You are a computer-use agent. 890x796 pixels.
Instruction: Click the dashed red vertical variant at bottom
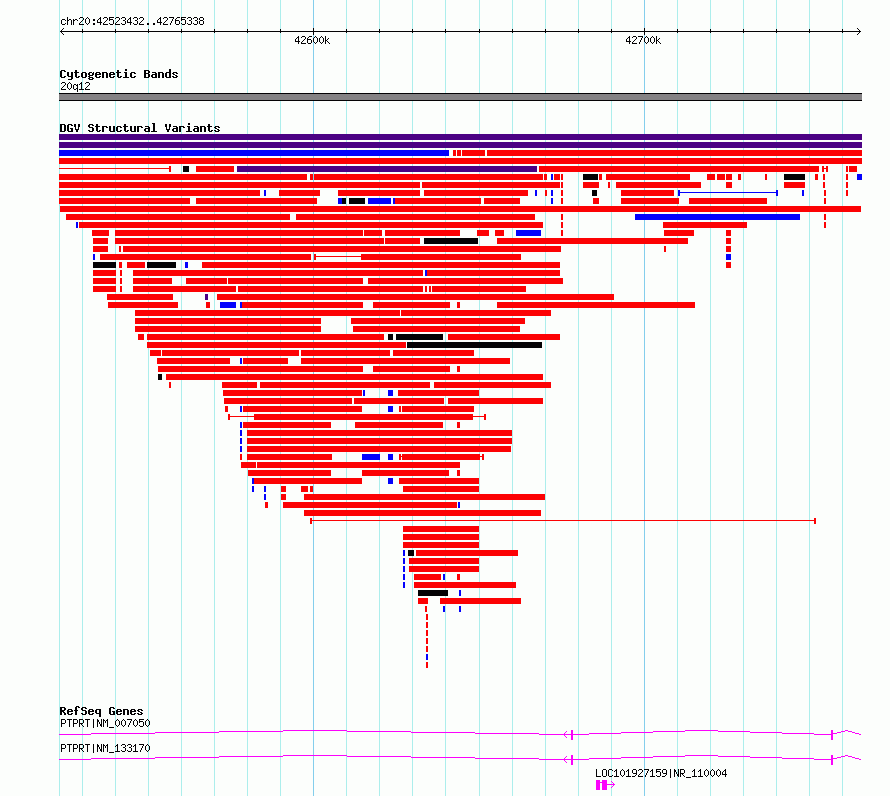point(427,637)
